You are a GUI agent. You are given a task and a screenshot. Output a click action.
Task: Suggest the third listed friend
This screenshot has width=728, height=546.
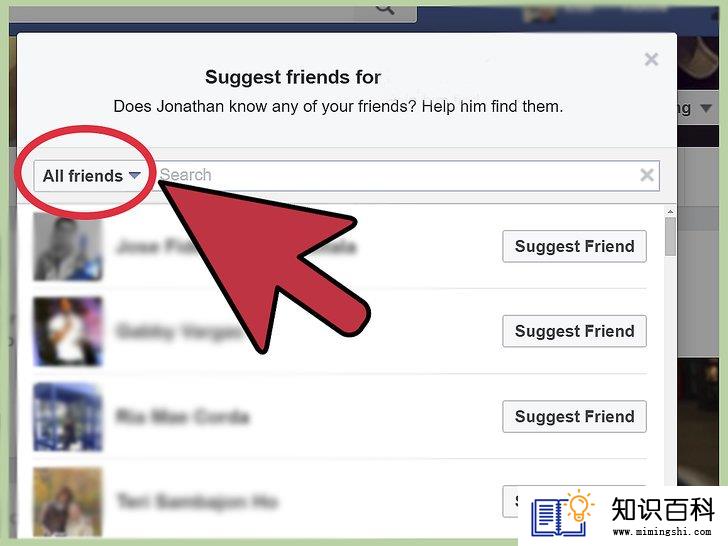click(574, 416)
